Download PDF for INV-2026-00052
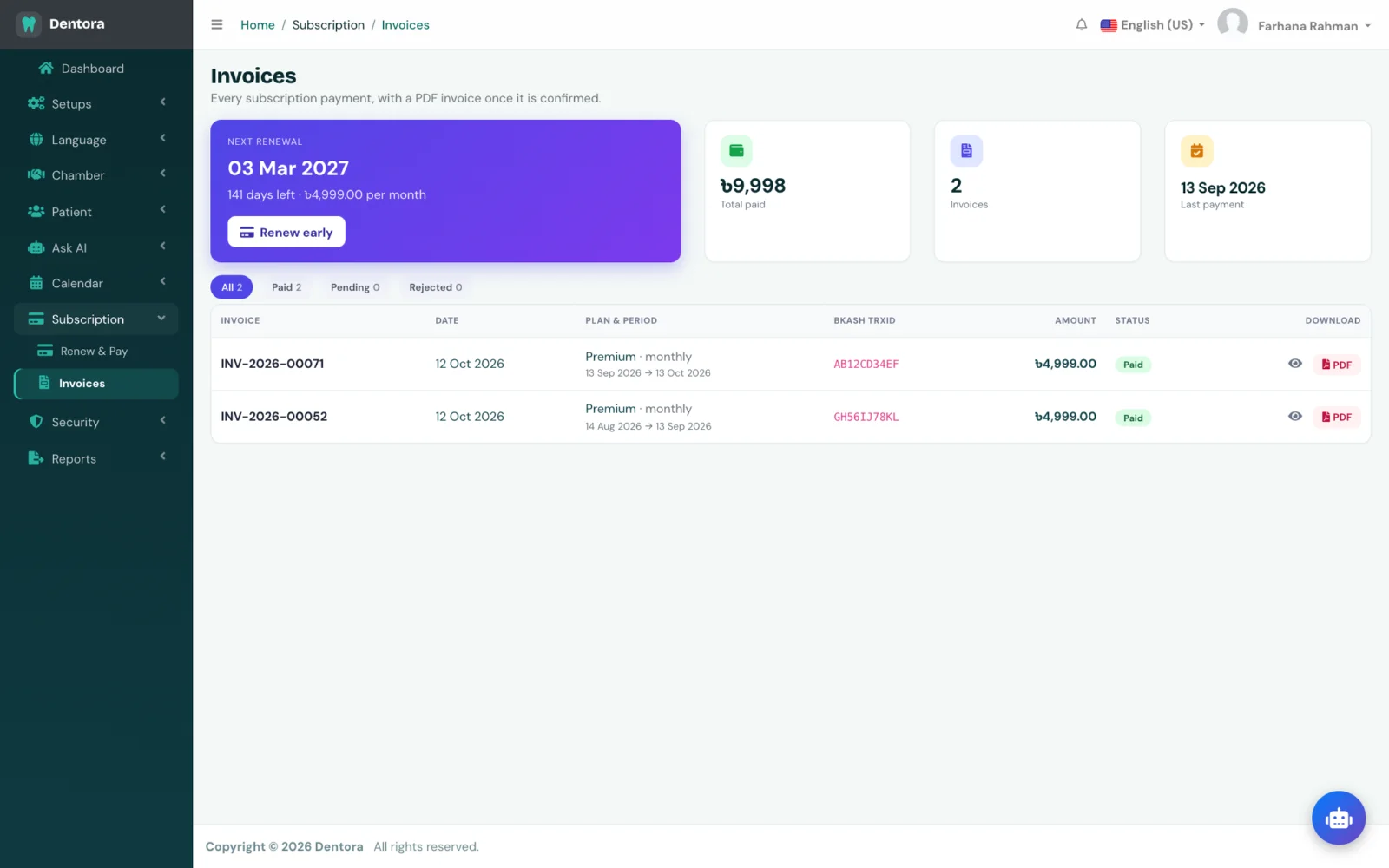 [x=1337, y=417]
